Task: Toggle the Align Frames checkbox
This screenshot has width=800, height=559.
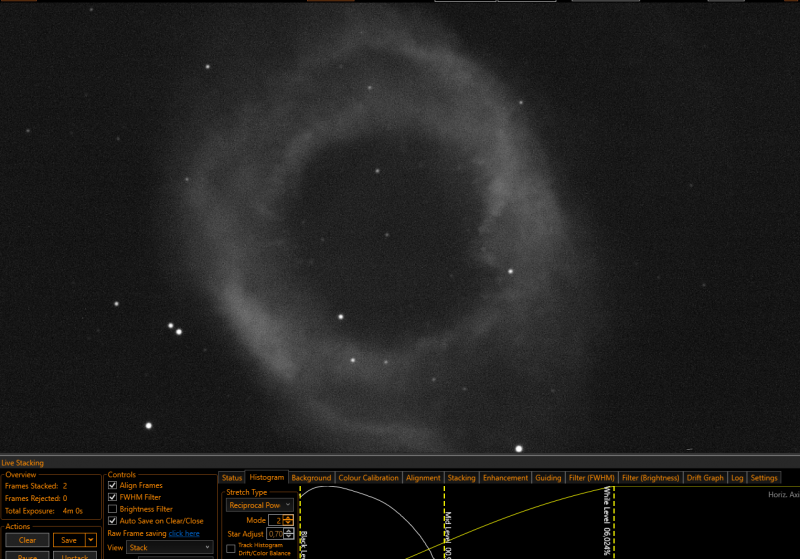Action: point(112,485)
